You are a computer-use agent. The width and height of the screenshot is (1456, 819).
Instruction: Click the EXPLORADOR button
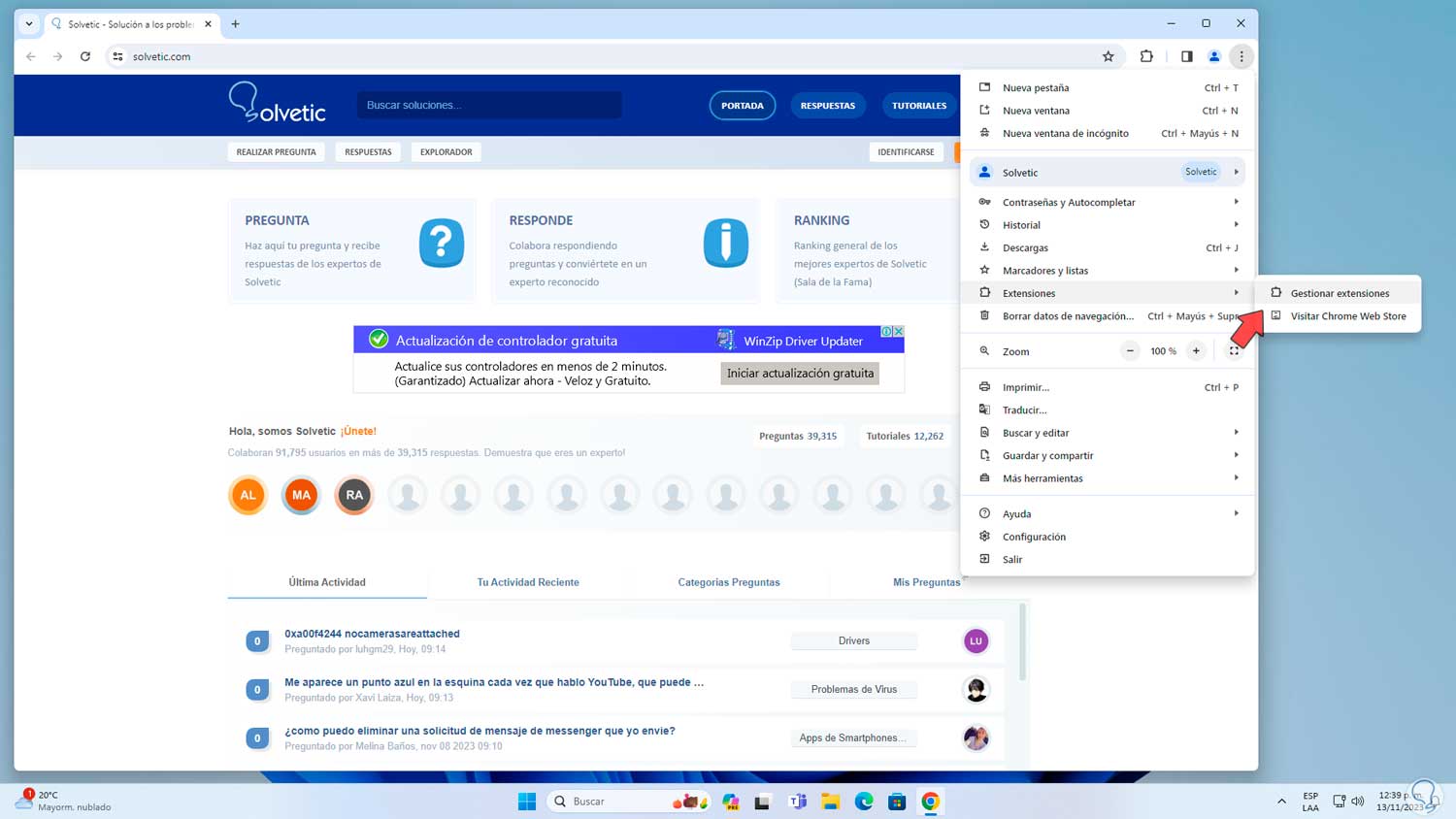point(447,152)
